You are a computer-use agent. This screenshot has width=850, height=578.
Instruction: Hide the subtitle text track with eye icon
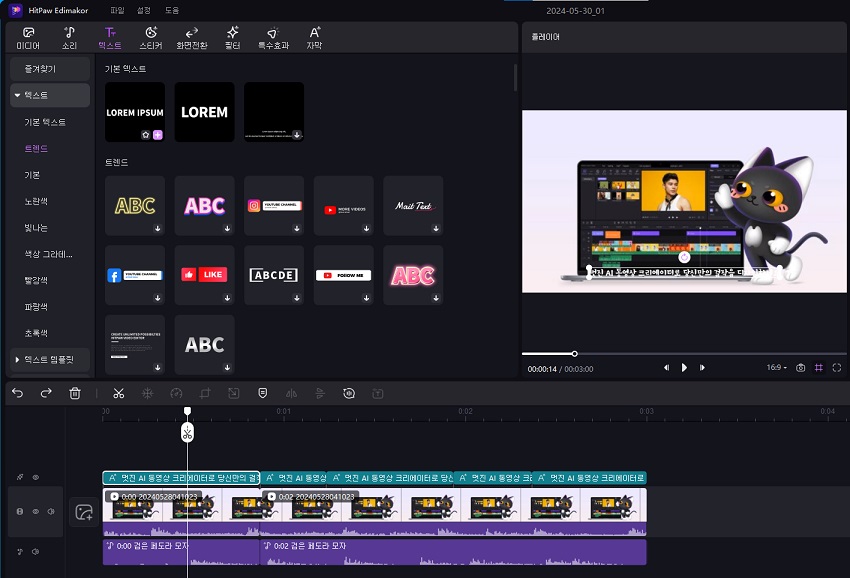[x=35, y=478]
